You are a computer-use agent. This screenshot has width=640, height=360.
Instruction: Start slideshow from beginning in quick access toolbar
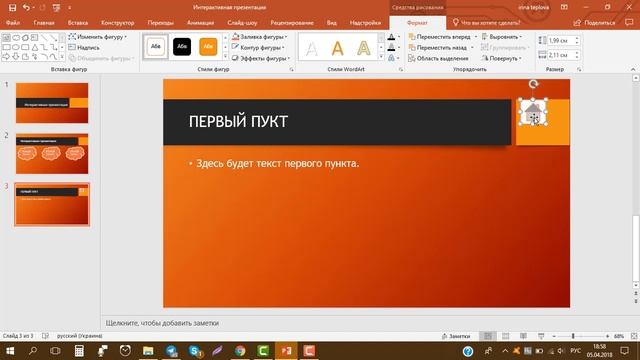[x=56, y=7]
